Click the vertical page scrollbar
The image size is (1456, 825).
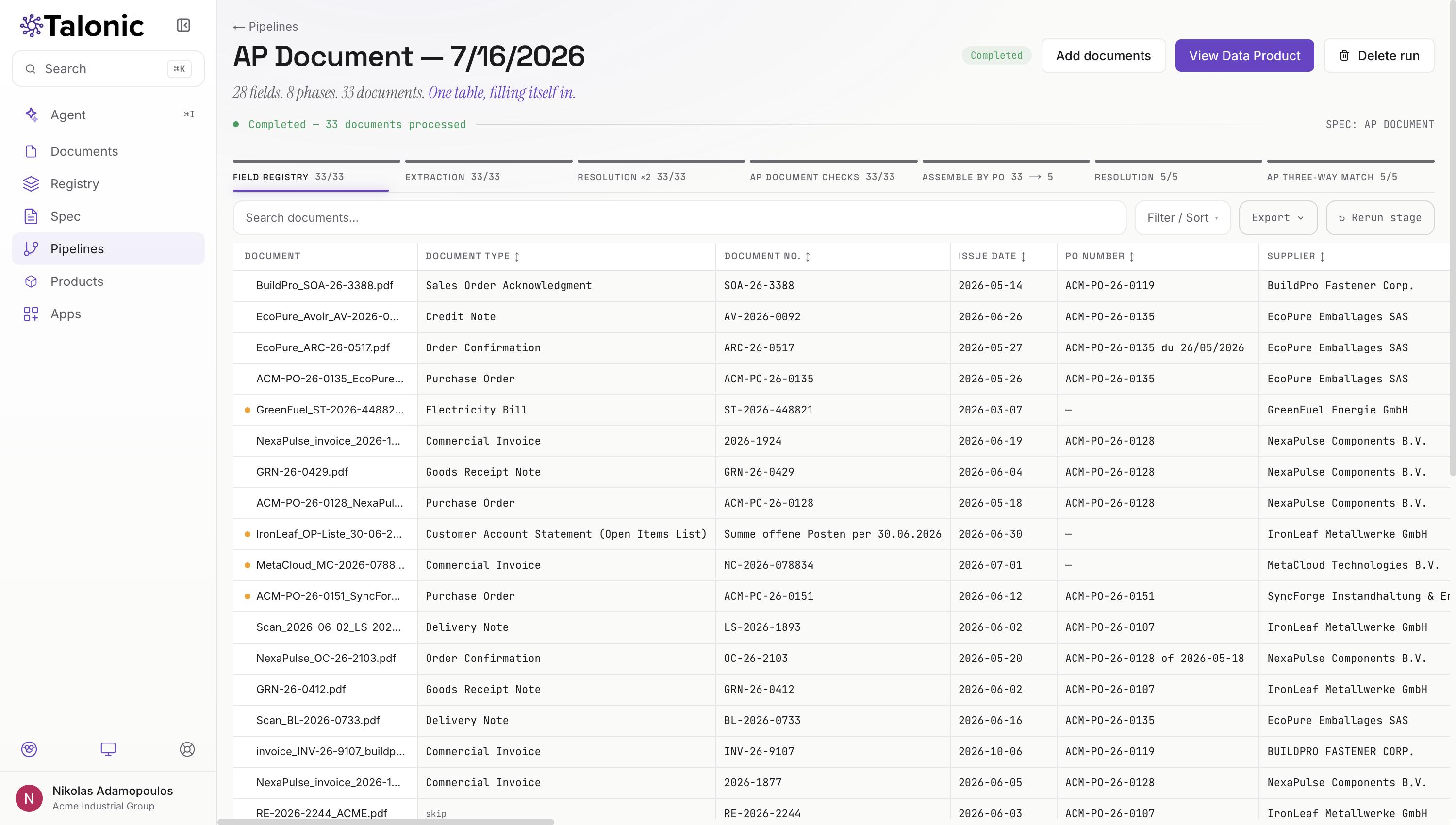pos(1452,238)
